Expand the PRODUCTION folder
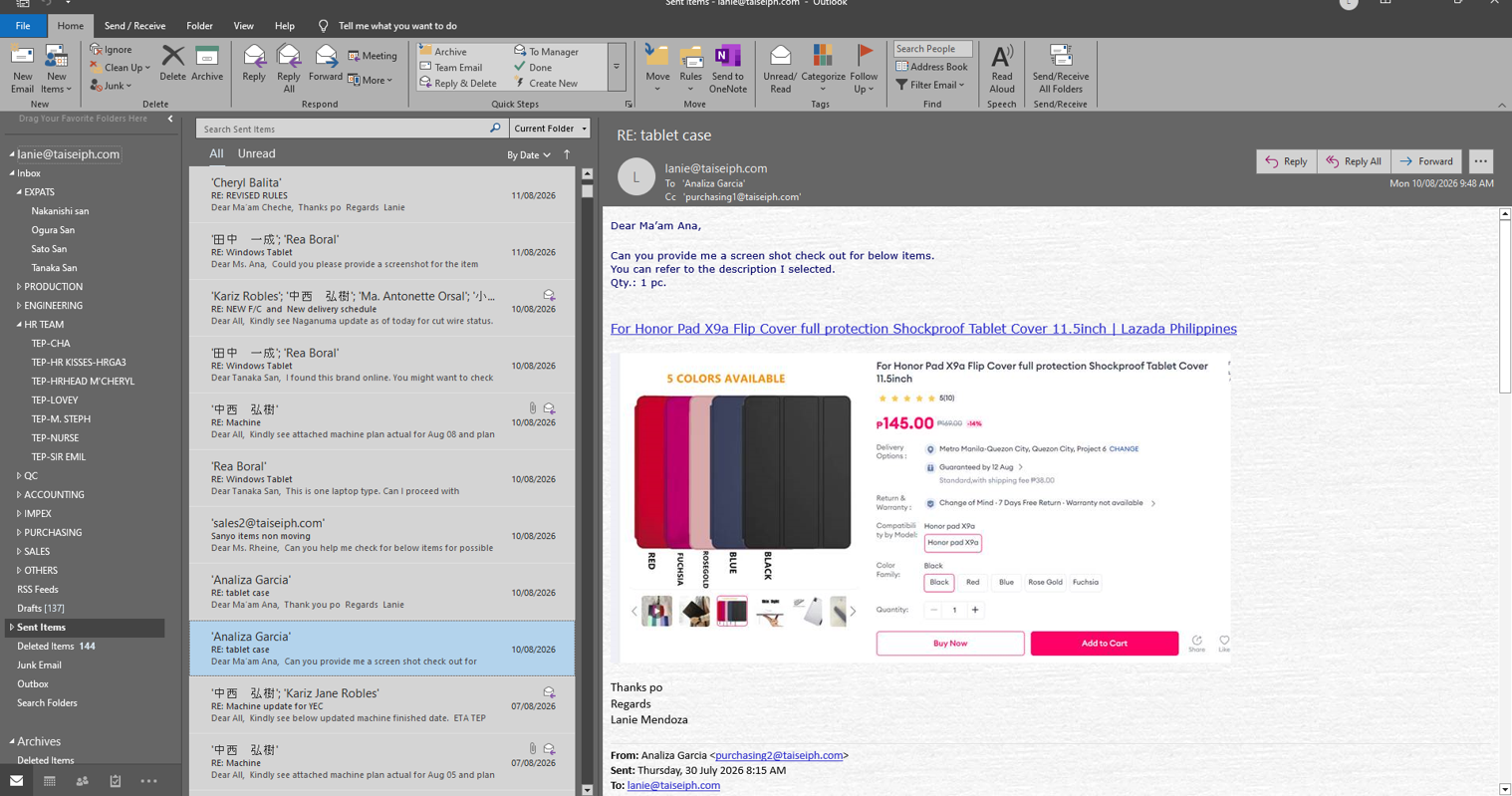The height and width of the screenshot is (796, 1512). (19, 287)
